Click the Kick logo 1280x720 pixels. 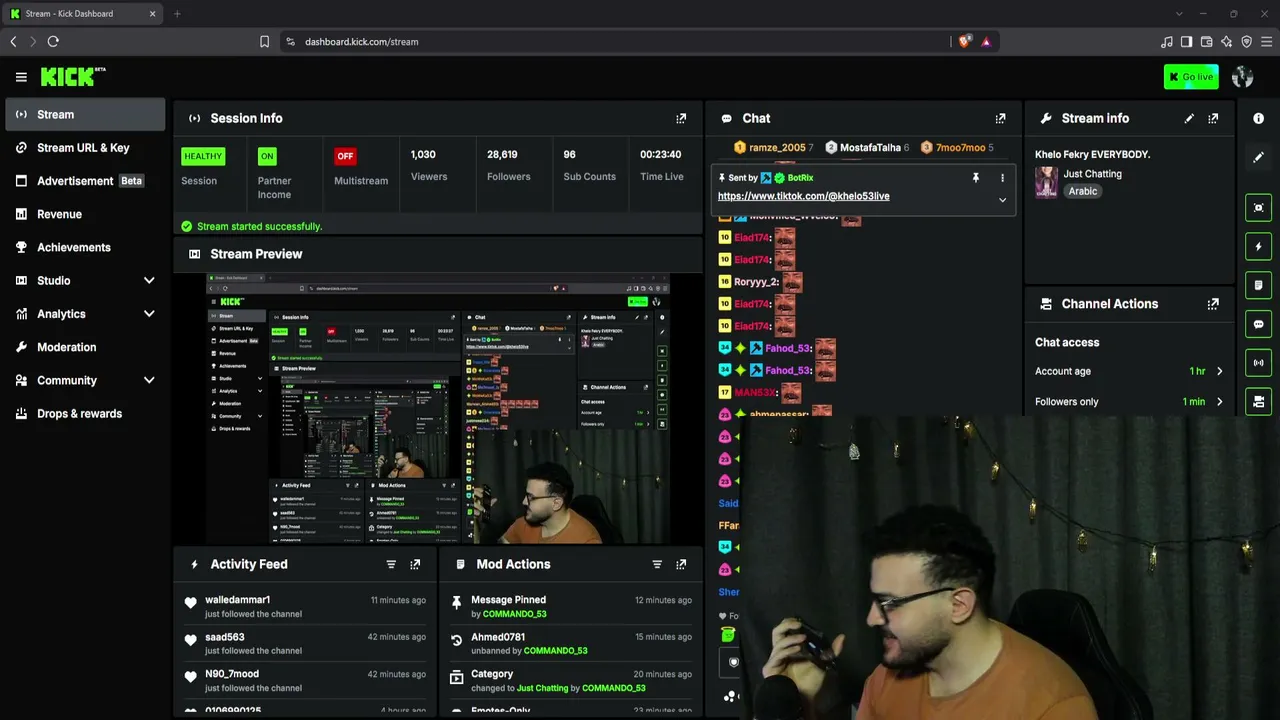pos(73,77)
